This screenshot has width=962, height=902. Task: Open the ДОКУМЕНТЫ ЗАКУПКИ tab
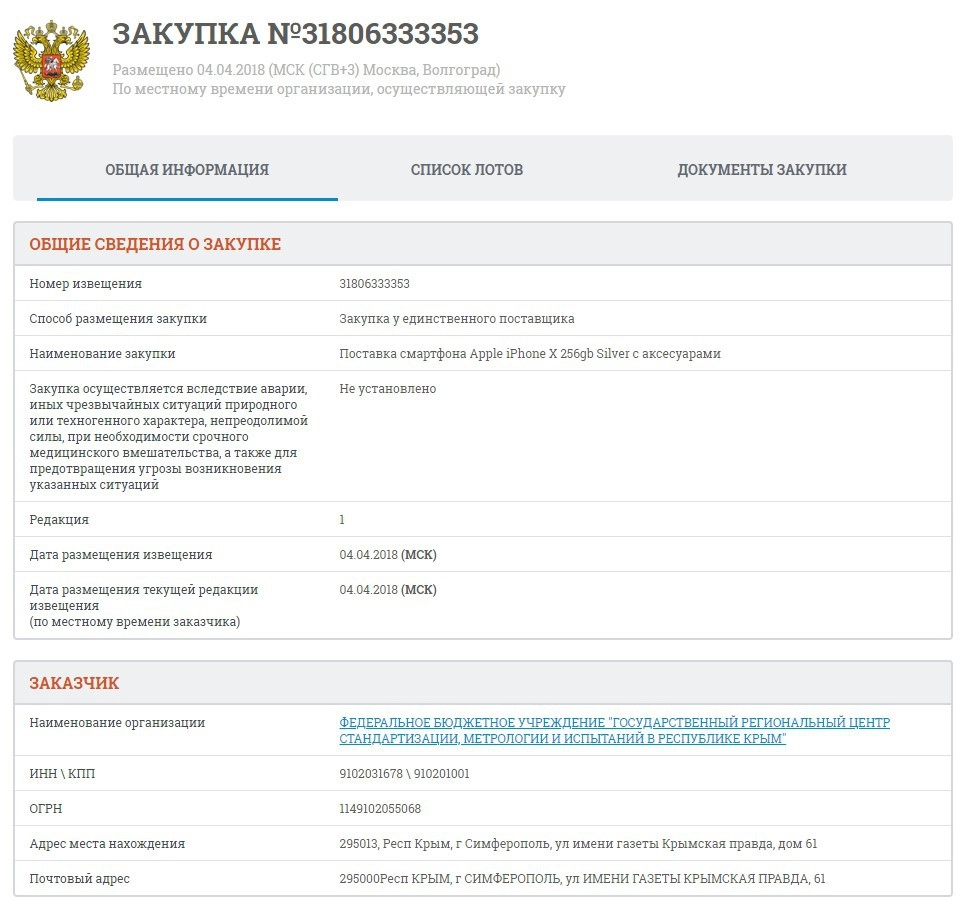761,170
